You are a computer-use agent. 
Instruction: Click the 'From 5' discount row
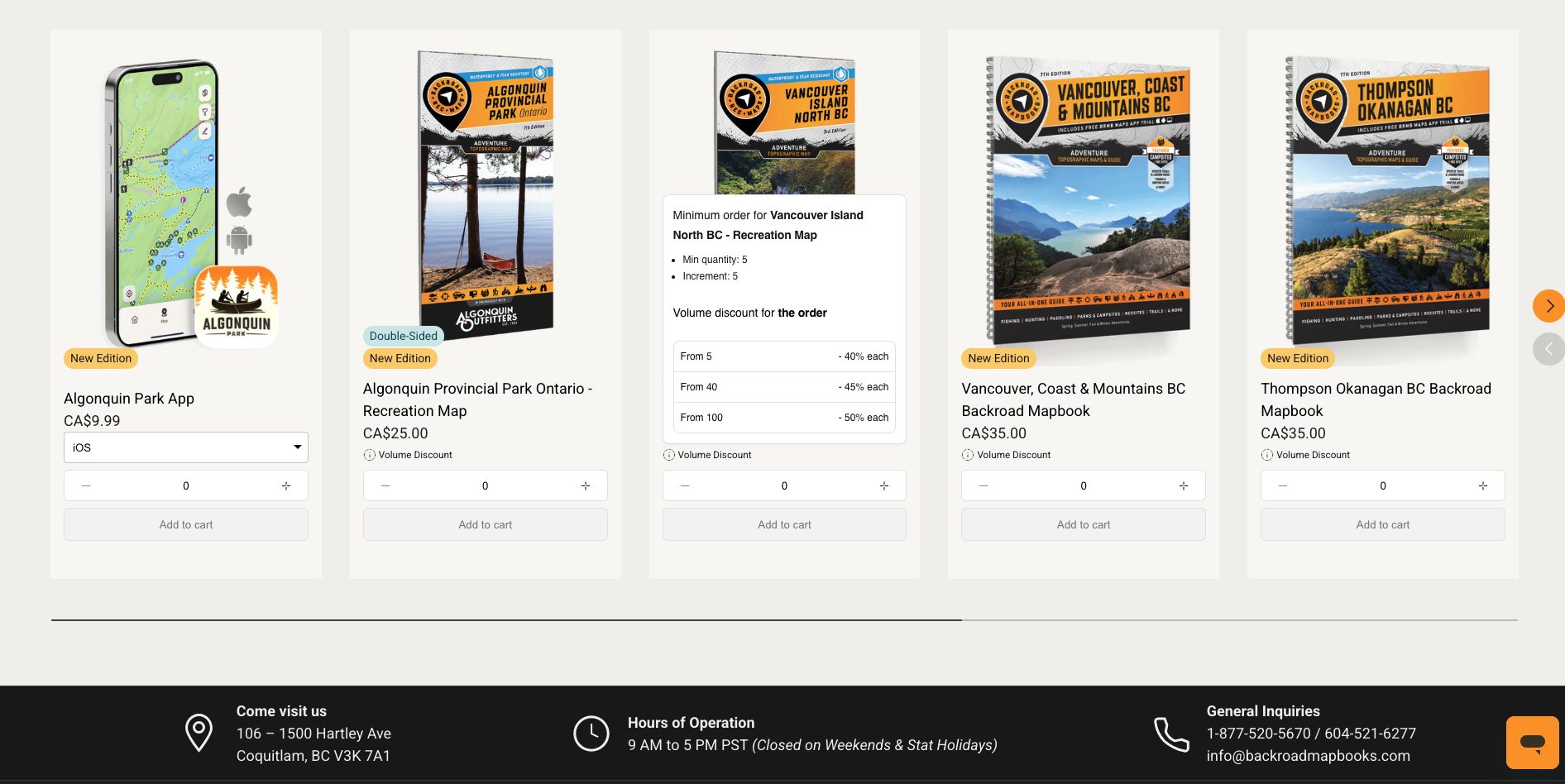[x=784, y=356]
